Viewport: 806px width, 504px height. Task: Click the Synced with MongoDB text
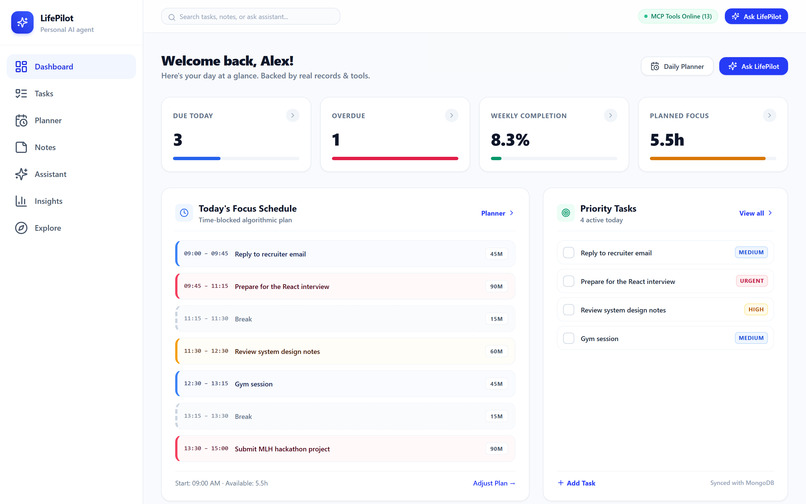tap(742, 483)
